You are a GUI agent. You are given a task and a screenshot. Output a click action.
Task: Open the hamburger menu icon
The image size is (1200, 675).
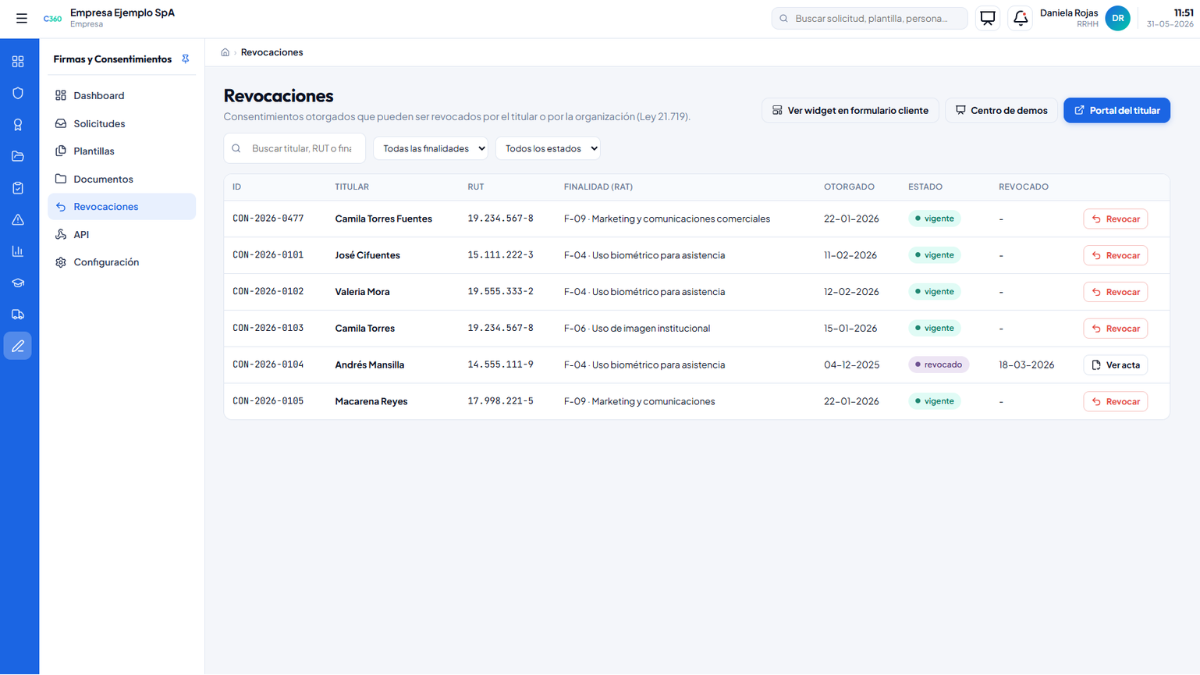pos(21,18)
